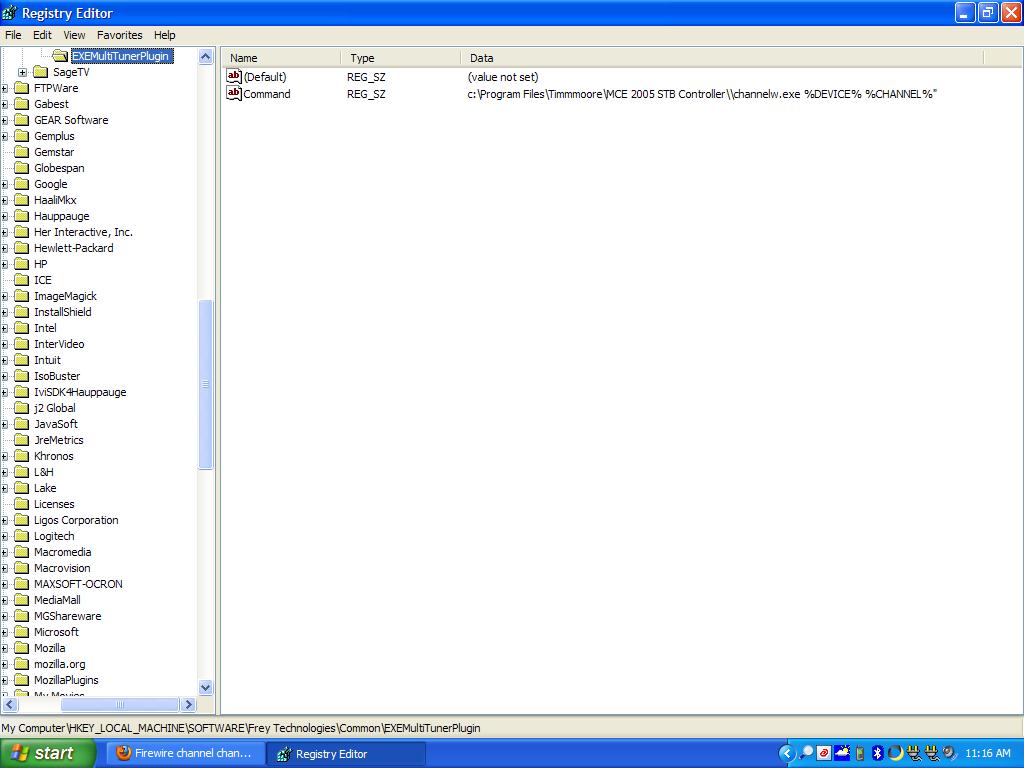Click the (Default) value string icon
Viewport: 1024px width, 768px height.
[234, 77]
